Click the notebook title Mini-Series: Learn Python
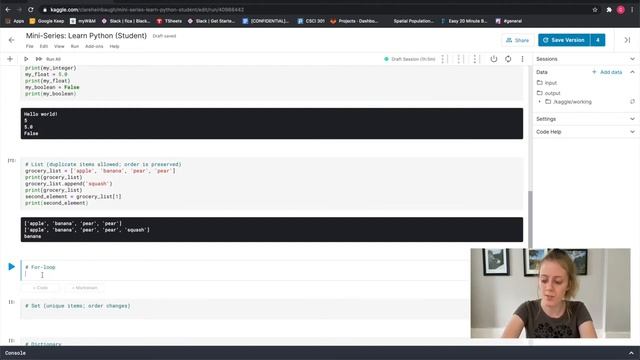 click(86, 36)
